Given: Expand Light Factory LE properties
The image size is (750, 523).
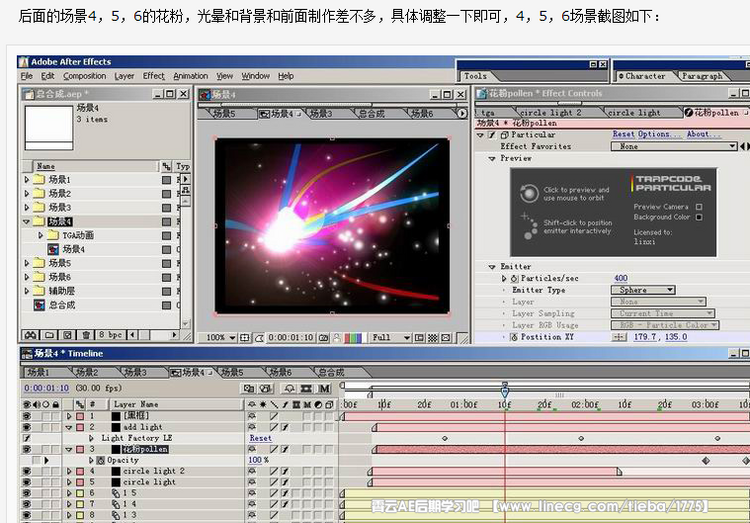Looking at the screenshot, I should tap(91, 438).
